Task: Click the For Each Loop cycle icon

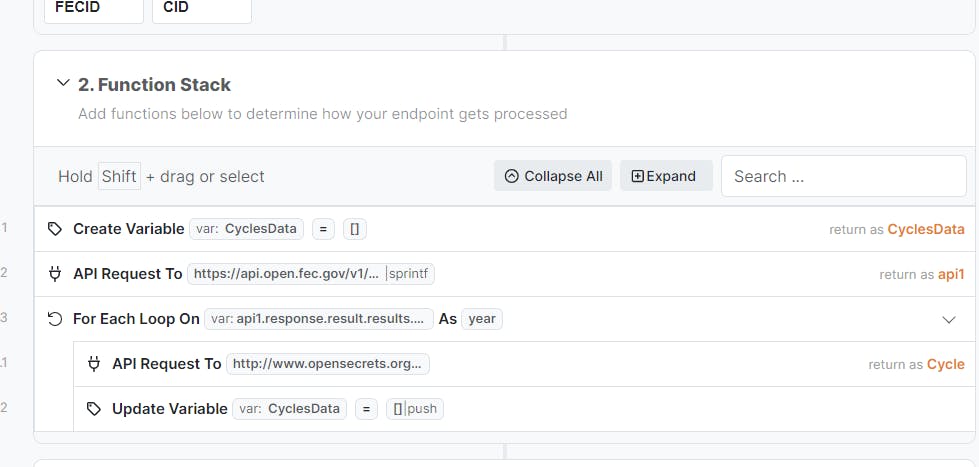Action: (x=55, y=319)
